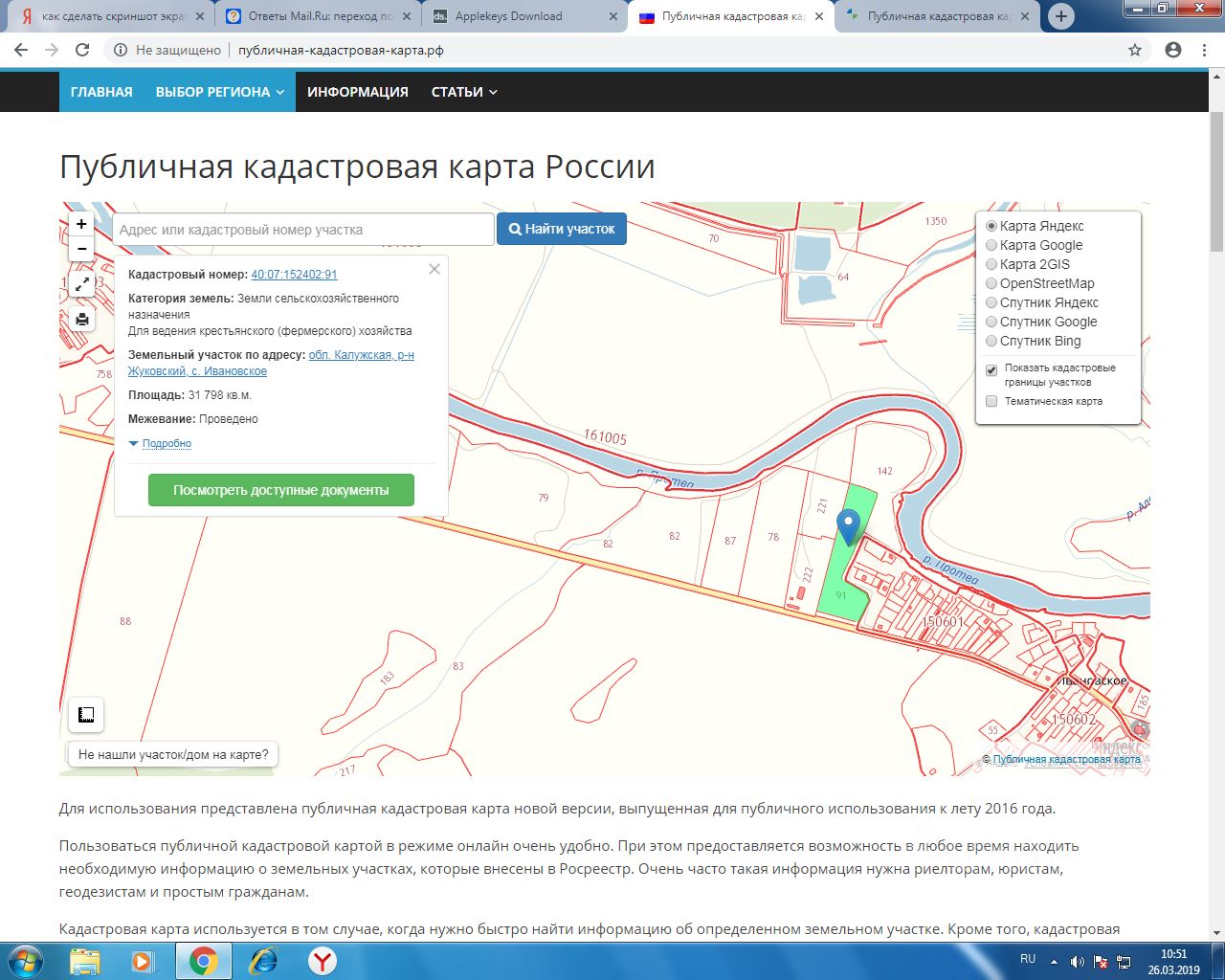Click the print map icon

coord(82,319)
